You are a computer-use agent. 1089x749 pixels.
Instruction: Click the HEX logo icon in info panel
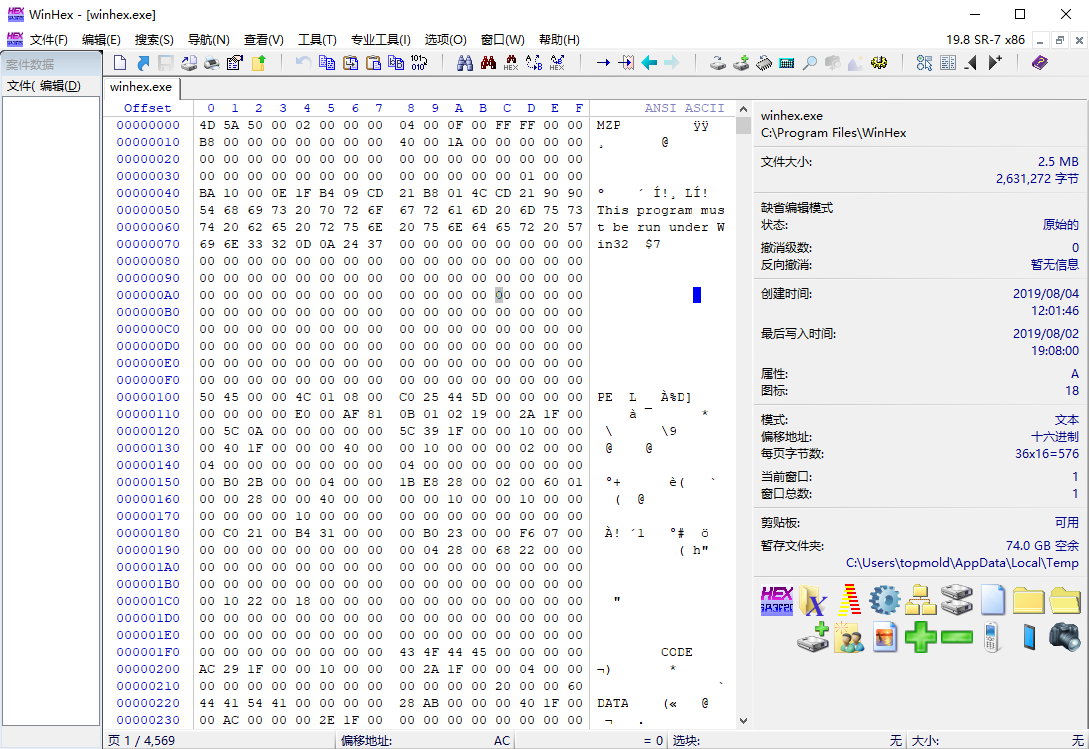point(776,600)
